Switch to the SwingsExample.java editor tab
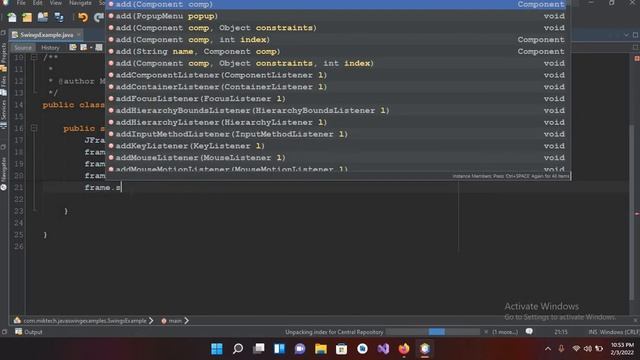 pos(46,35)
